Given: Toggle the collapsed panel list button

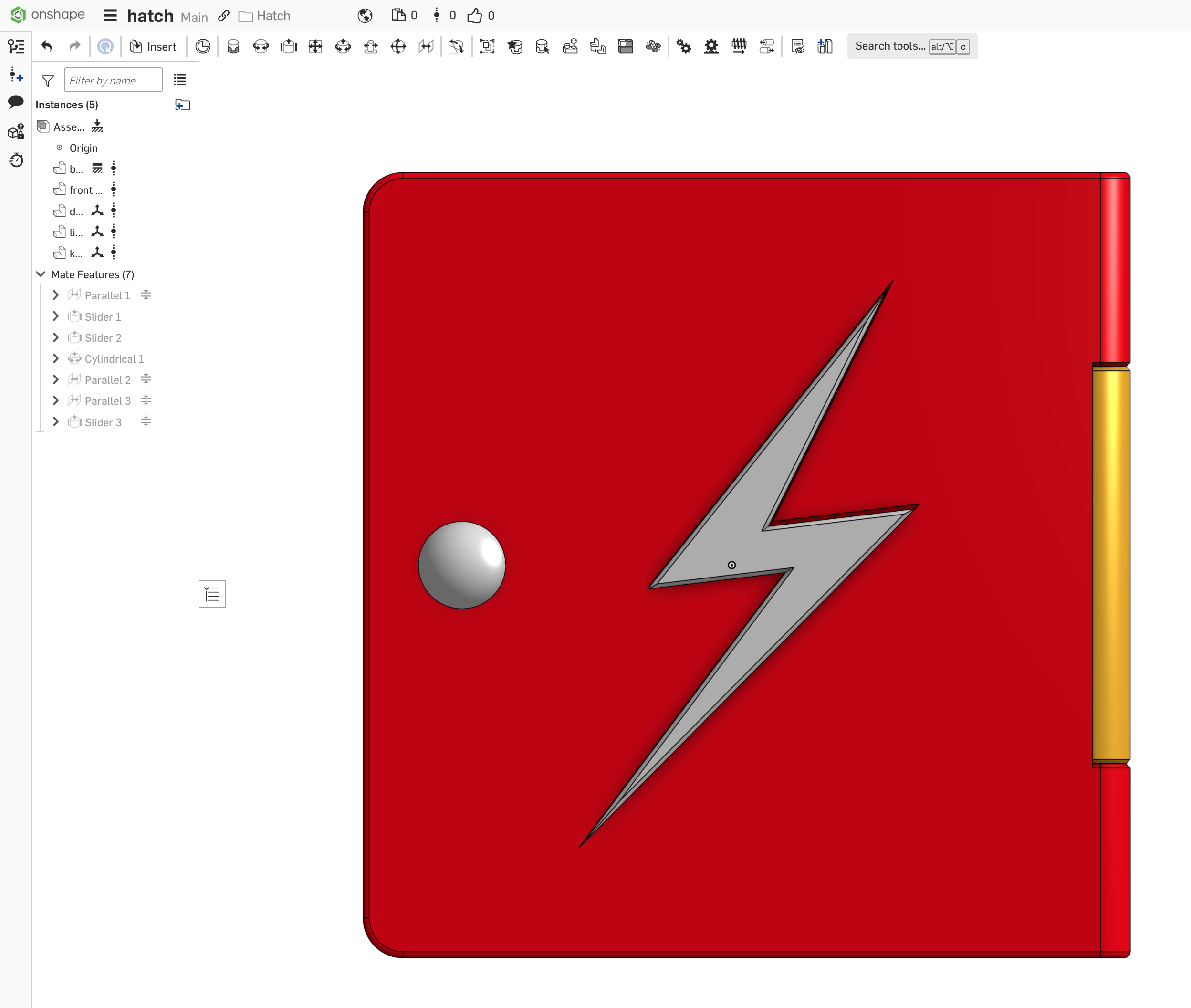Looking at the screenshot, I should pyautogui.click(x=212, y=594).
